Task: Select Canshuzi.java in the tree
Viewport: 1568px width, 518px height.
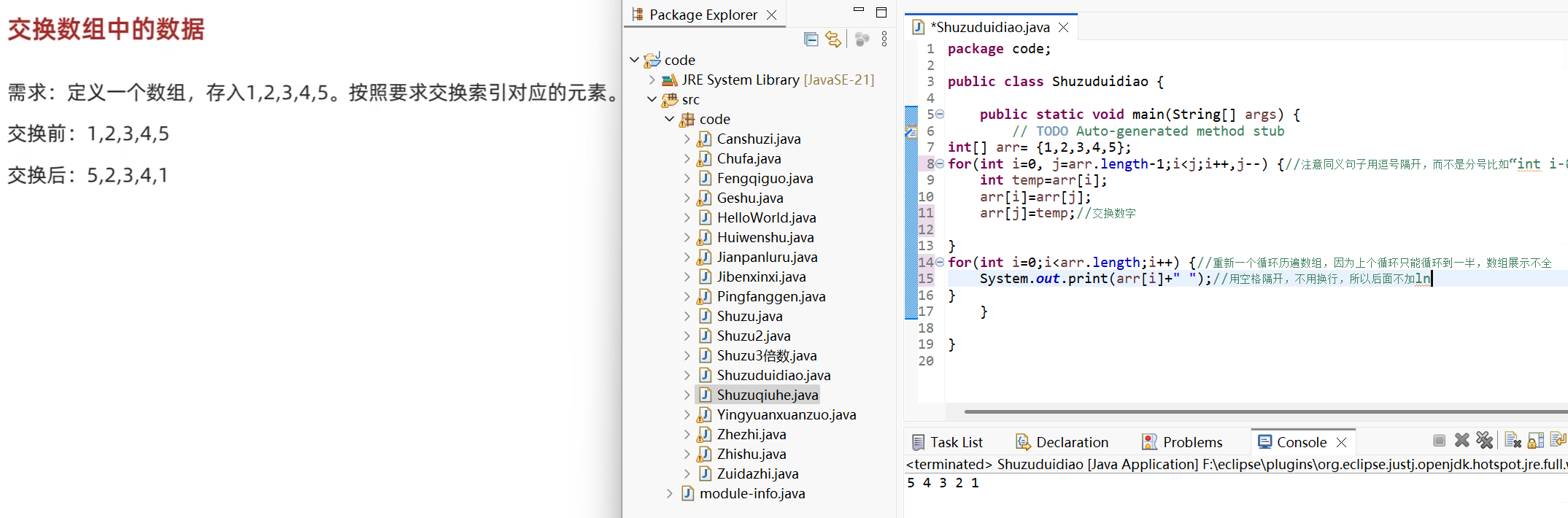Action: point(759,139)
